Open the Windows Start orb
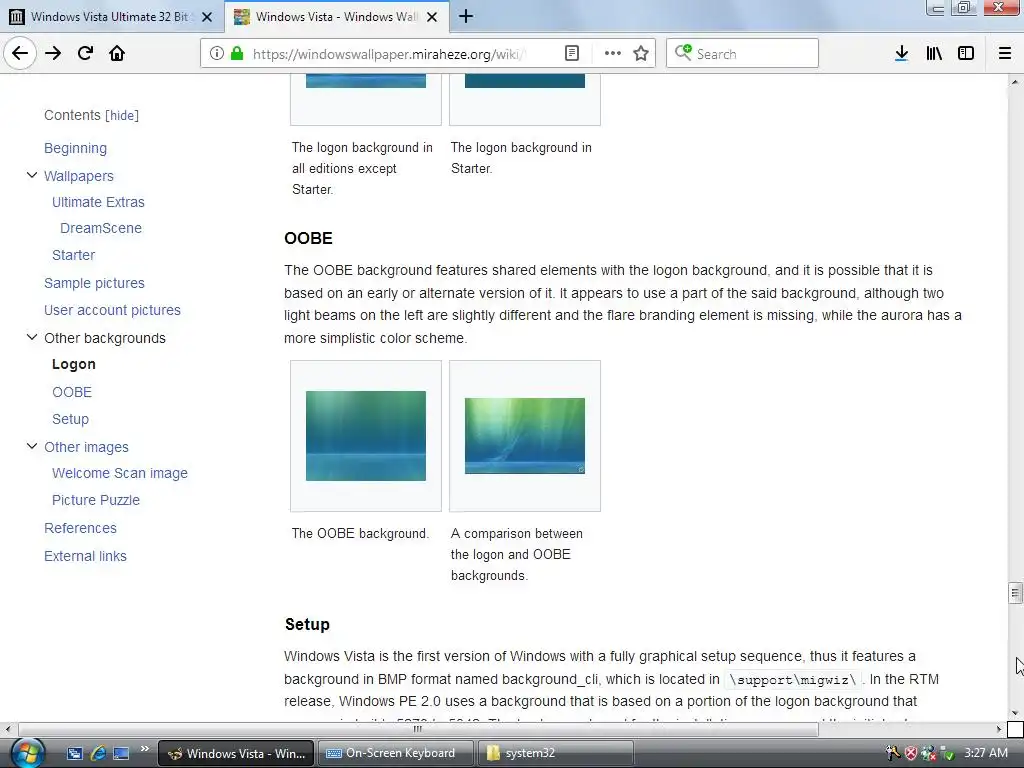The image size is (1024, 768). tap(27, 753)
